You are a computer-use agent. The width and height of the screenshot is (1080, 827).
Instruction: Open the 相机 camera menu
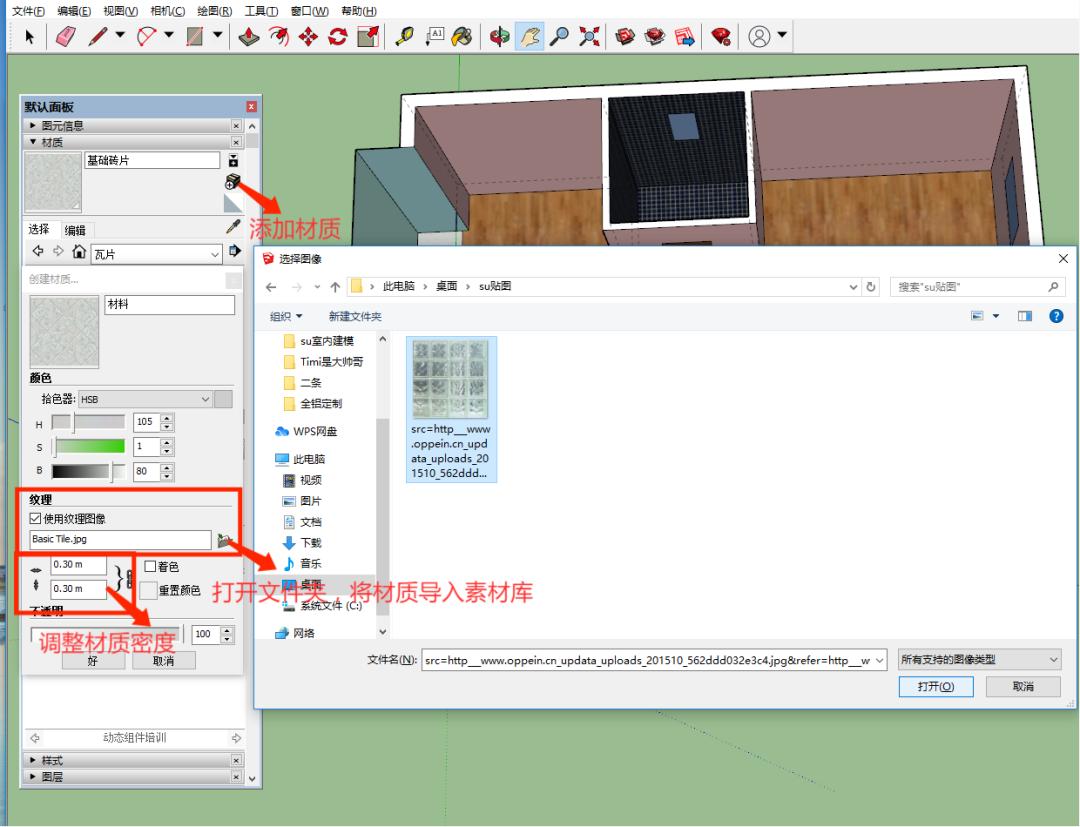click(167, 11)
